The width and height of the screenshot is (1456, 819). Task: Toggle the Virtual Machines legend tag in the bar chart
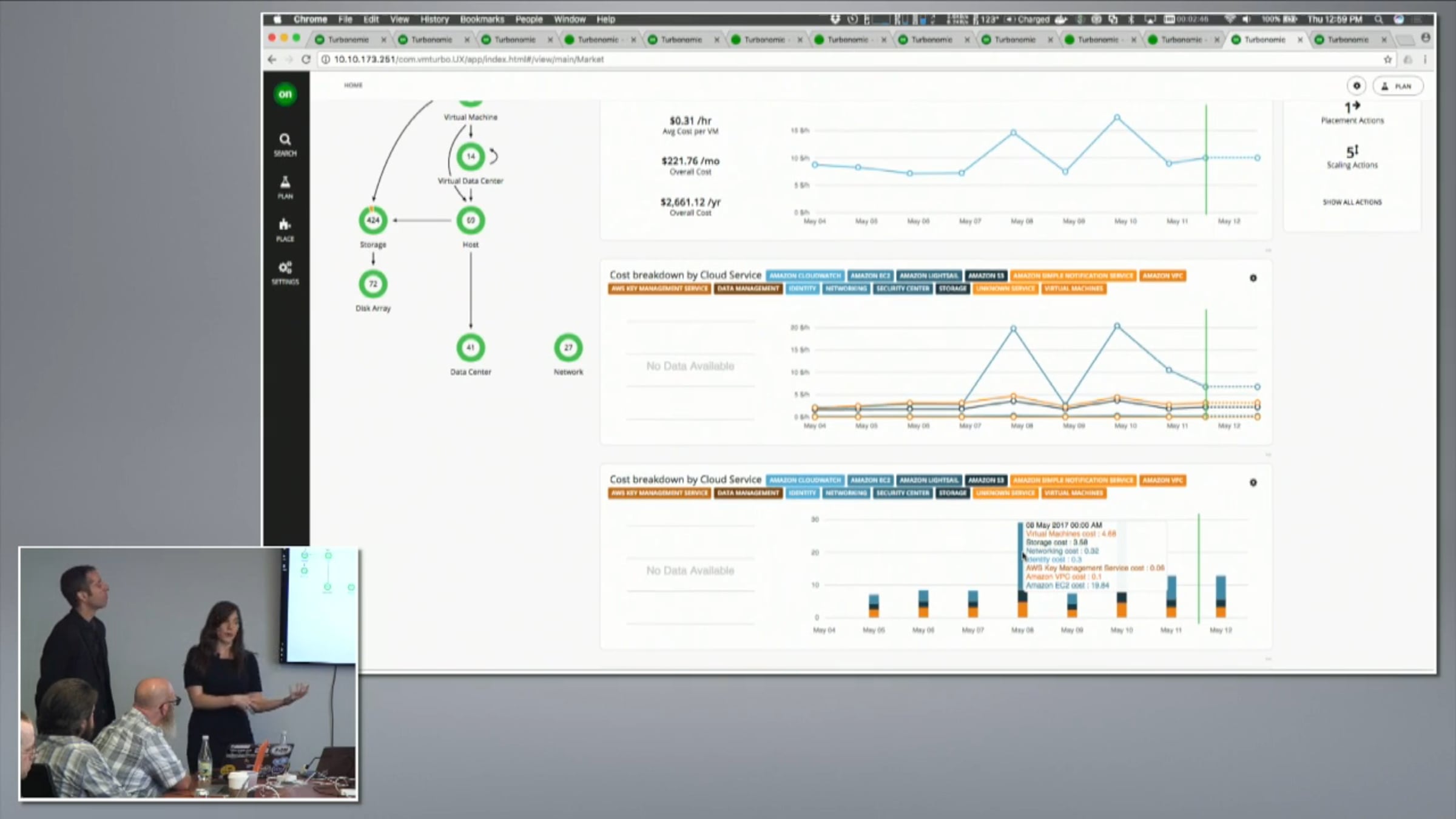[x=1073, y=493]
